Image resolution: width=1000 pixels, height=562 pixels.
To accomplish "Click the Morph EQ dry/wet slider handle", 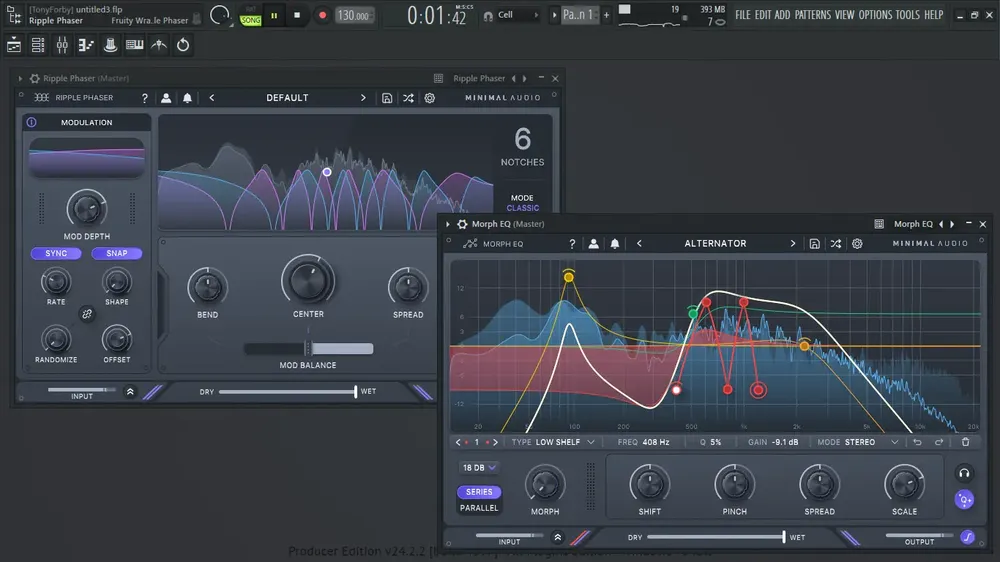I will point(784,537).
